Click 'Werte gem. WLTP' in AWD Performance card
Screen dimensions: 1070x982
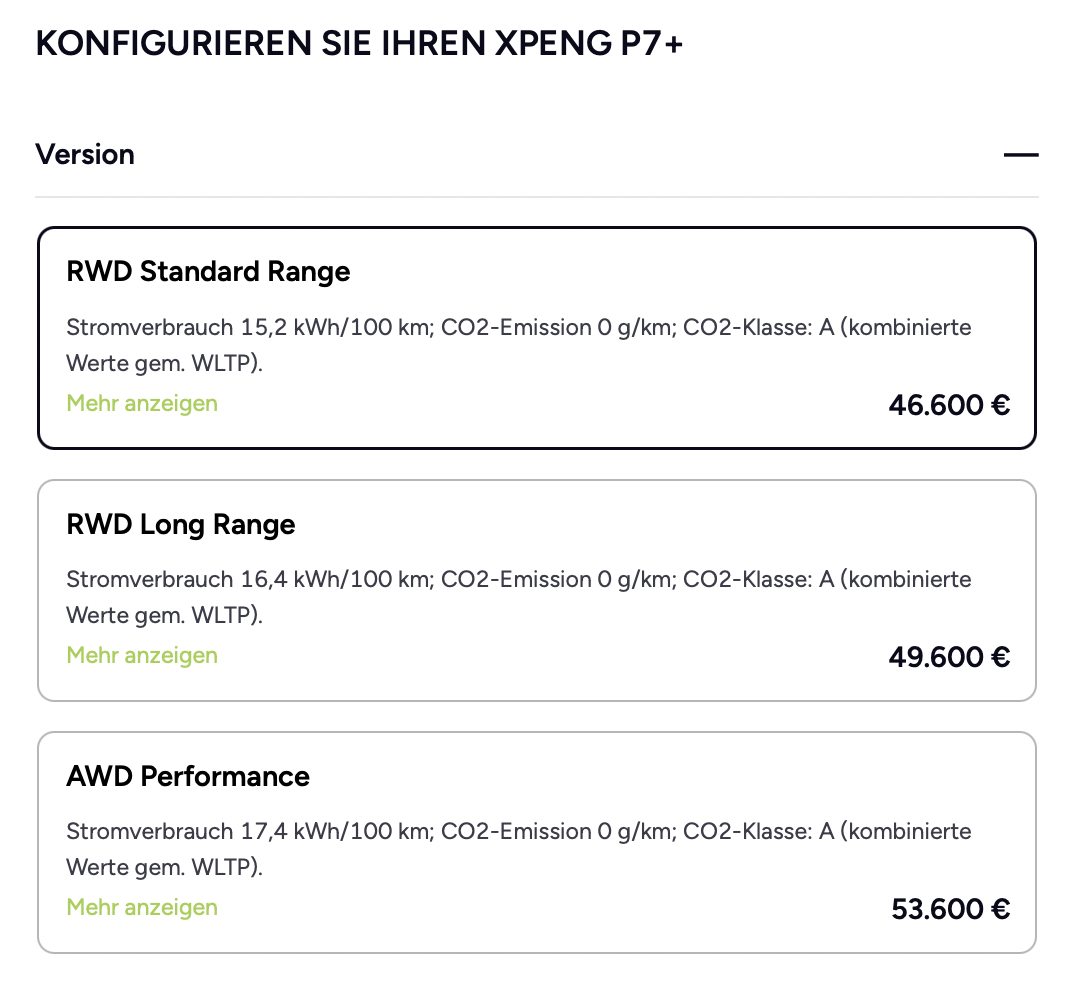(164, 867)
